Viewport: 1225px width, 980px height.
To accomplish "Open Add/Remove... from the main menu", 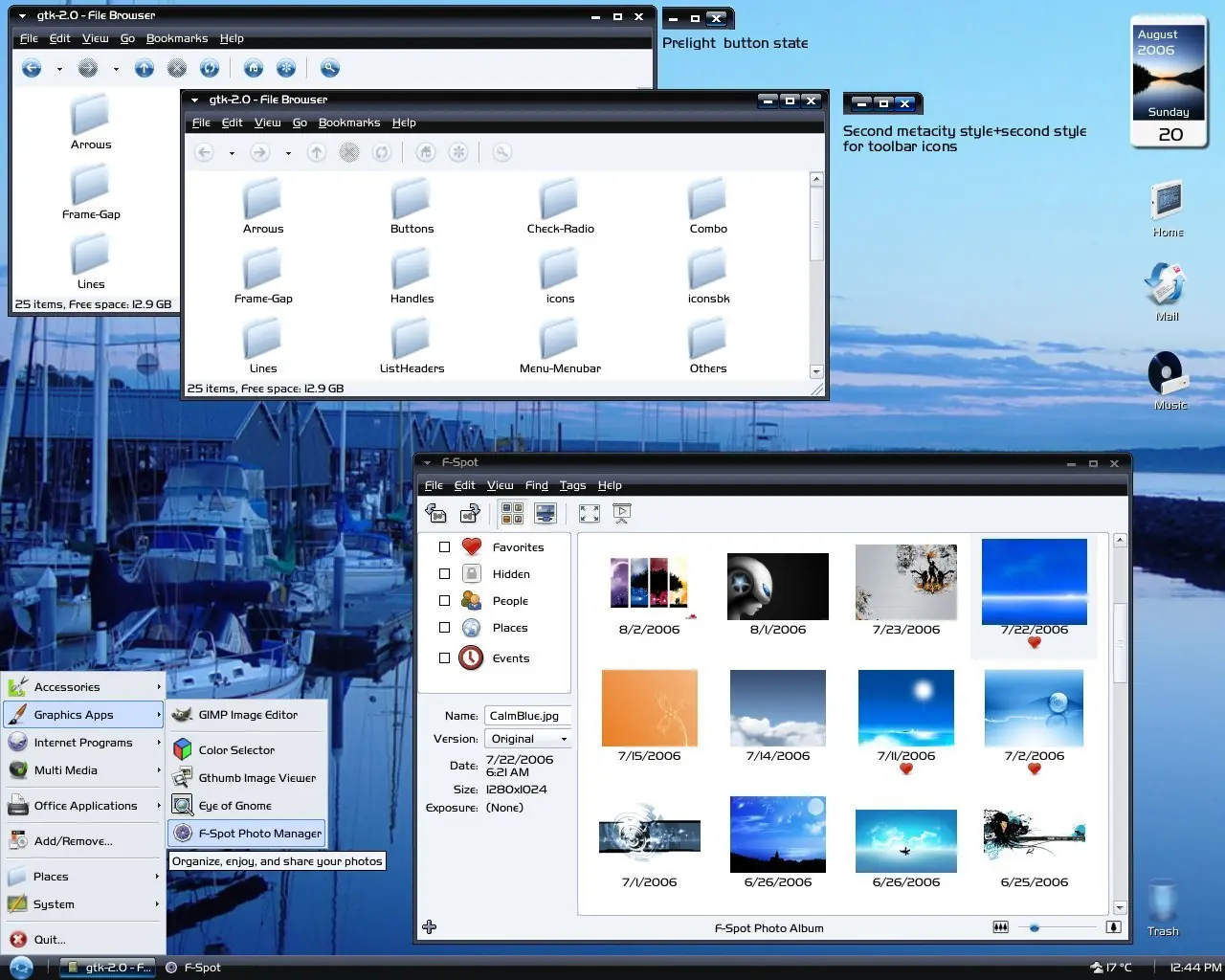I will coord(84,841).
